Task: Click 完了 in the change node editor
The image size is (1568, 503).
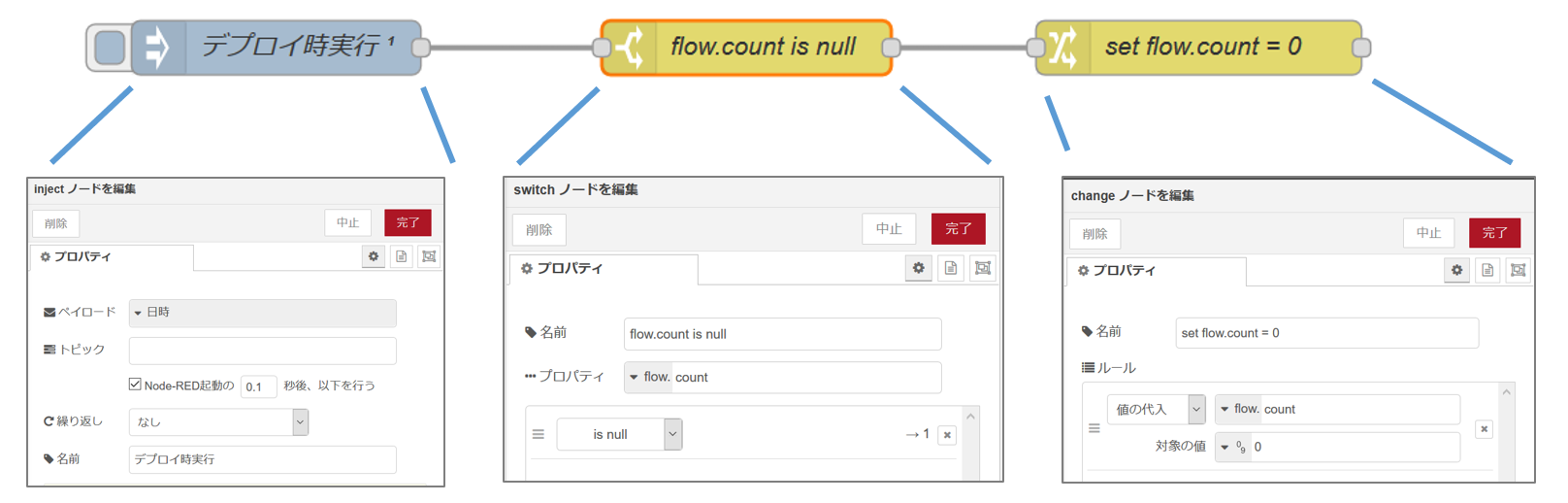Action: [1495, 233]
